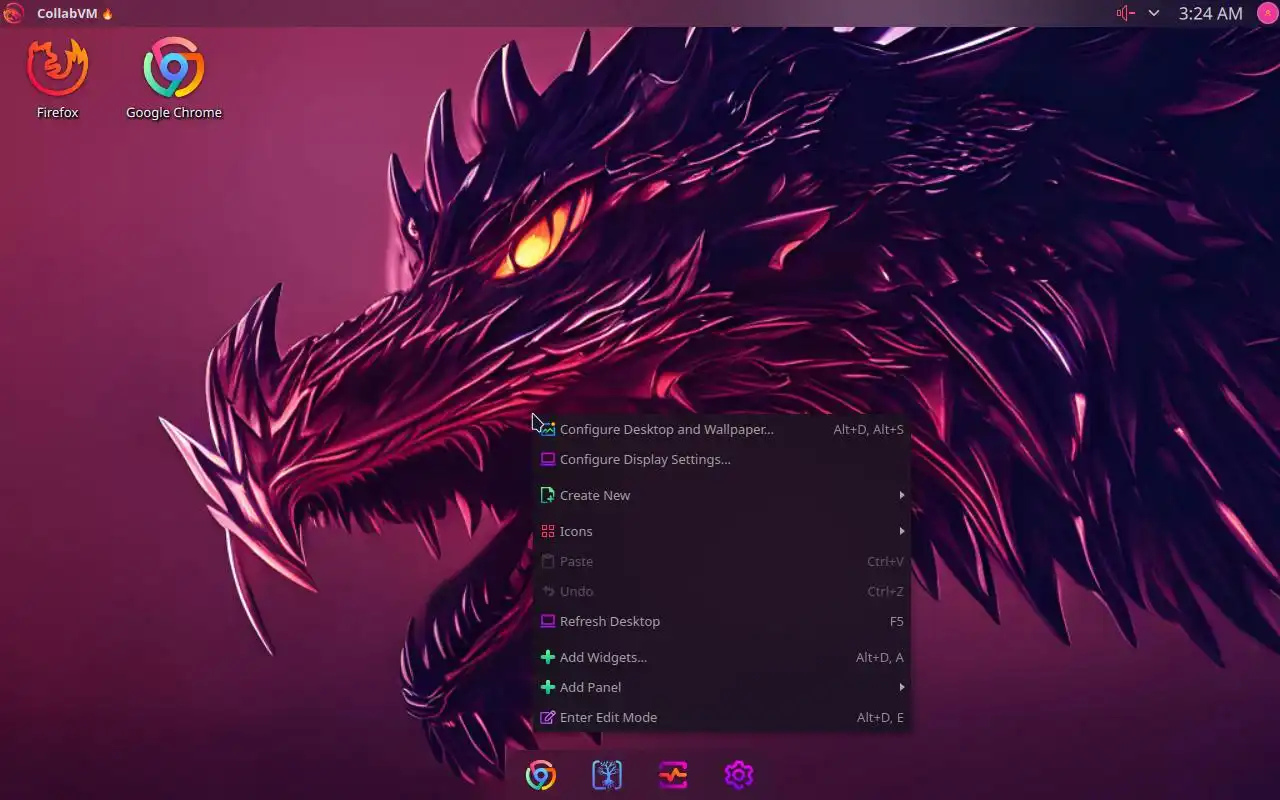Select Add Widgets in the context menu

pos(721,657)
